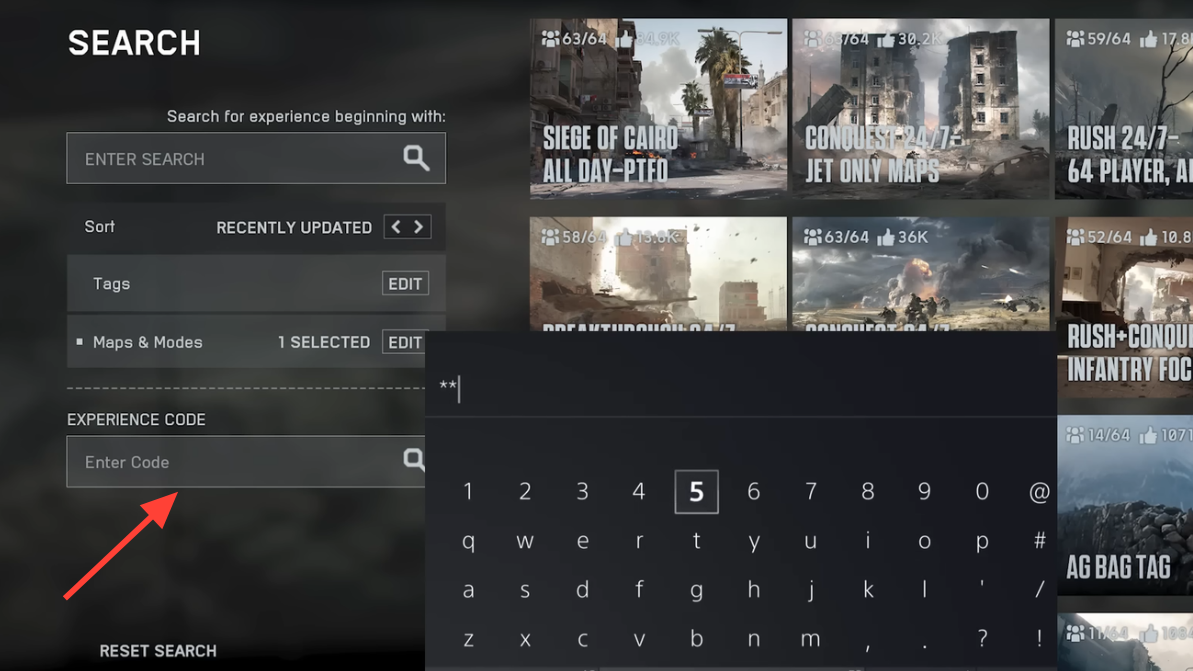Tap the p key on keyboard

(x=981, y=541)
